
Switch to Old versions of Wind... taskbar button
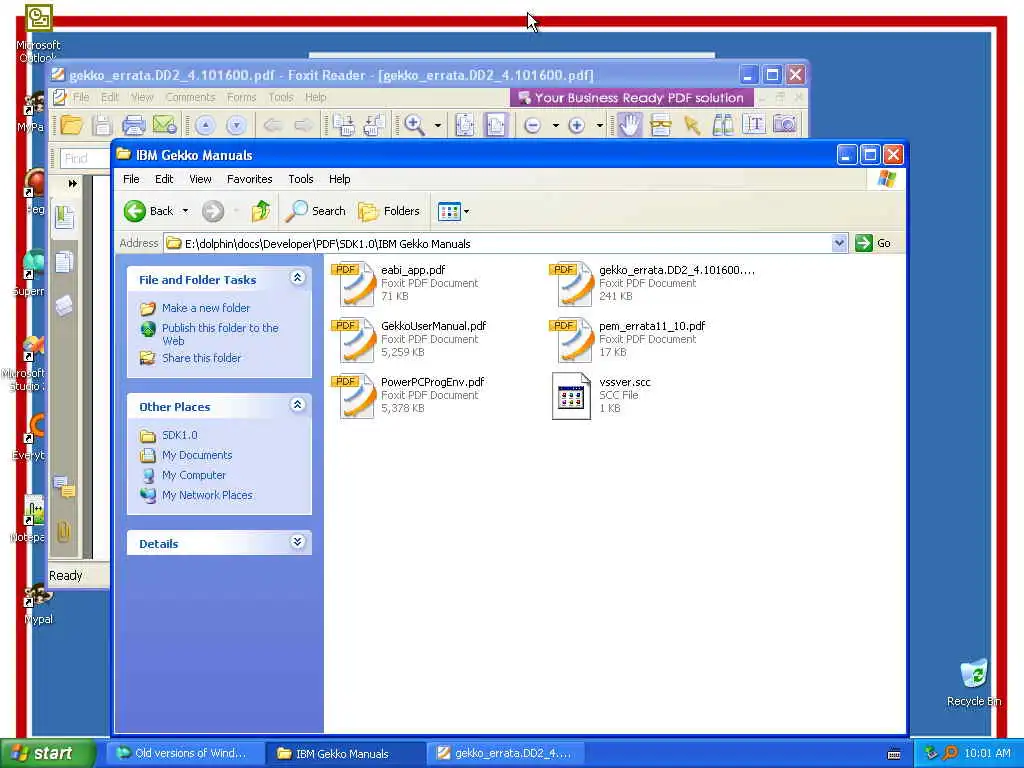coord(185,753)
